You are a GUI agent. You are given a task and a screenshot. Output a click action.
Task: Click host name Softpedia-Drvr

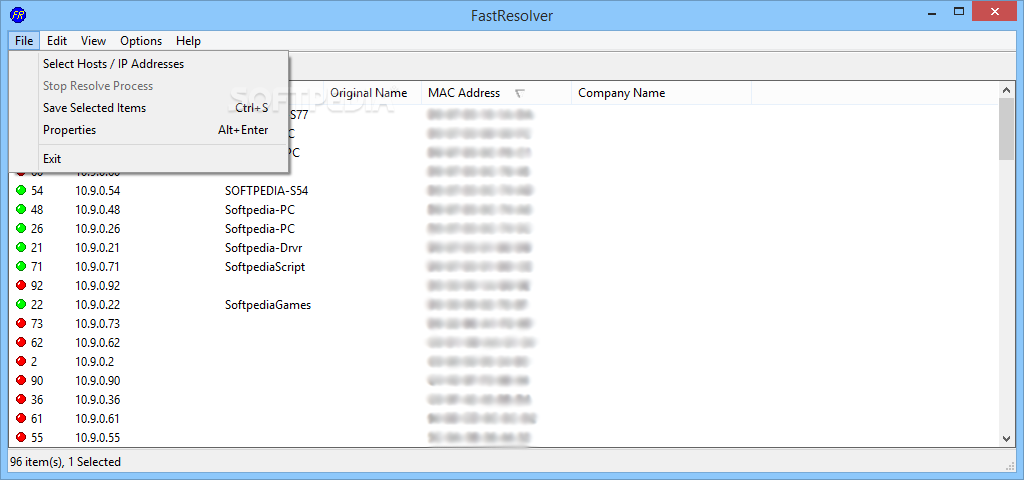(x=264, y=248)
